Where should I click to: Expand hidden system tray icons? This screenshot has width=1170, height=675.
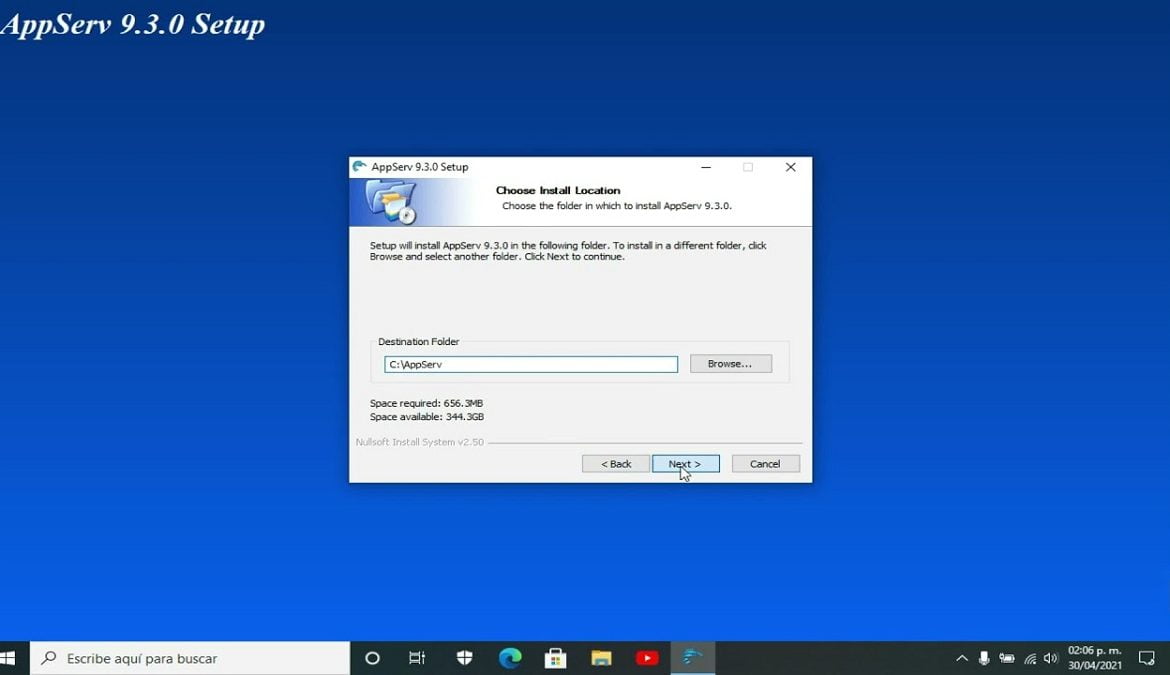pyautogui.click(x=962, y=658)
